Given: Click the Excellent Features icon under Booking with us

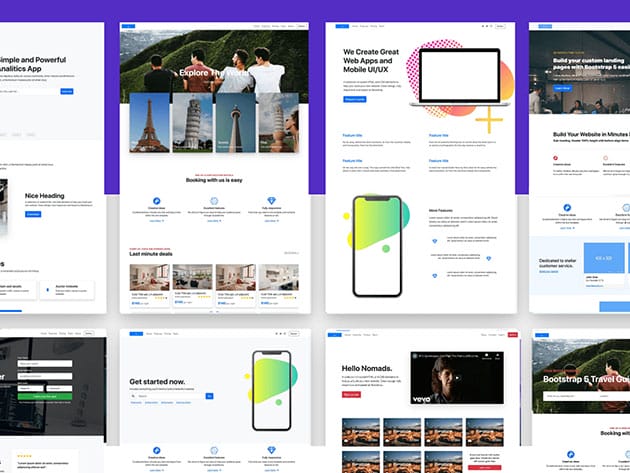Looking at the screenshot, I should pyautogui.click(x=214, y=200).
